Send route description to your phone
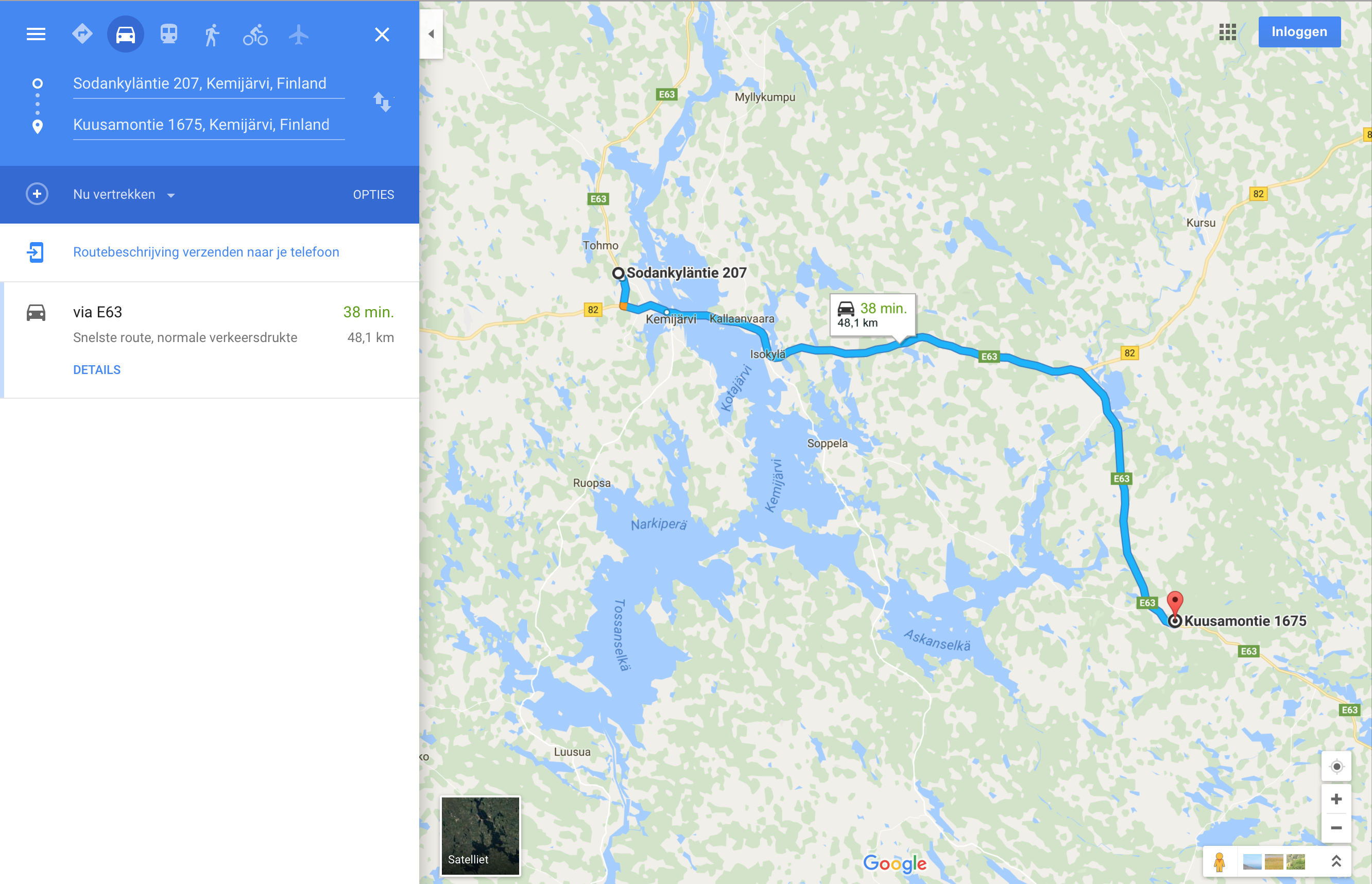The image size is (1372, 884). click(x=206, y=252)
